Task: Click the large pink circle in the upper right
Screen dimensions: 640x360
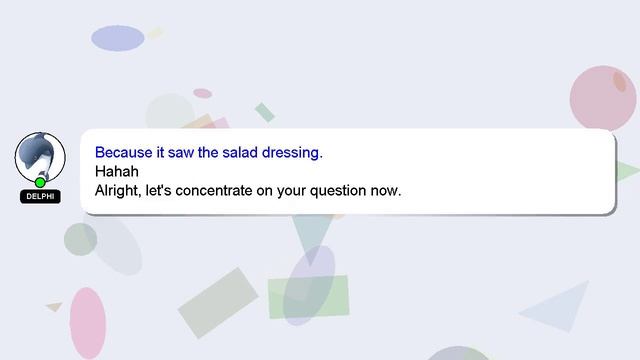Action: pyautogui.click(x=603, y=98)
